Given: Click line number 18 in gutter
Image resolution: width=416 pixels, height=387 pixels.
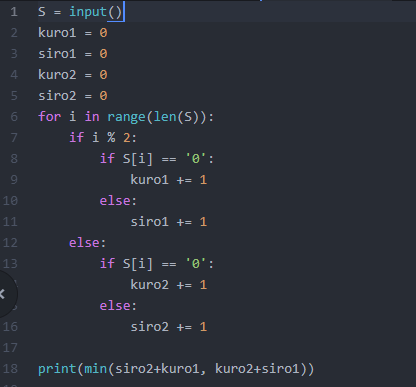Looking at the screenshot, I should 10,369.
